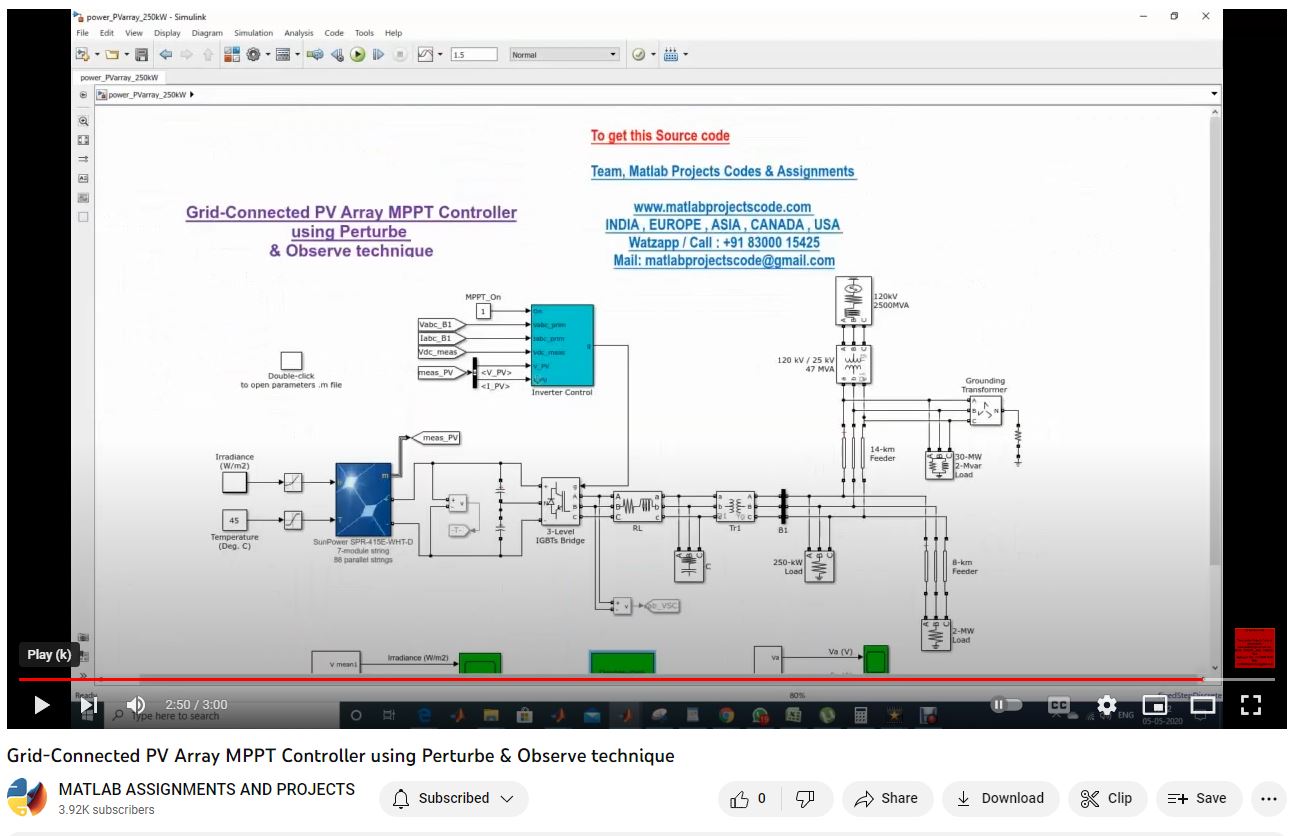Click the Back arrow in Simulink toolbar
This screenshot has width=1297, height=836.
point(166,54)
